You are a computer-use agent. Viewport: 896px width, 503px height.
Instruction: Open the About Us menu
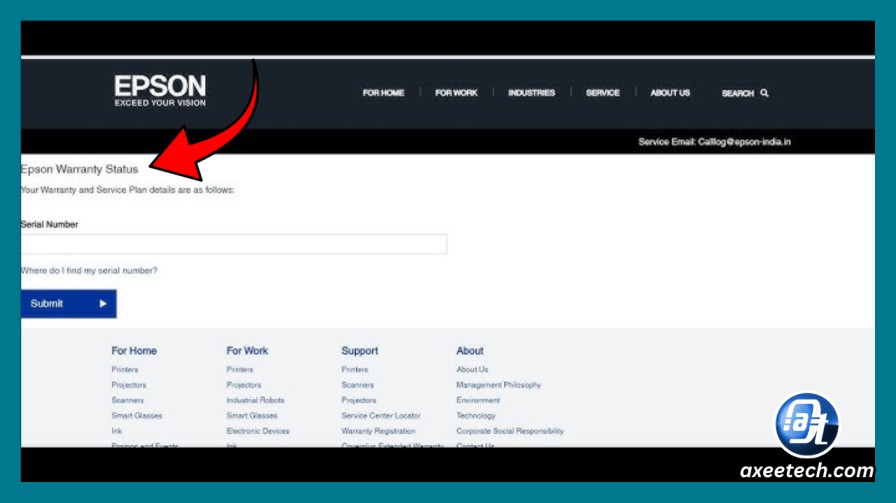pos(670,93)
